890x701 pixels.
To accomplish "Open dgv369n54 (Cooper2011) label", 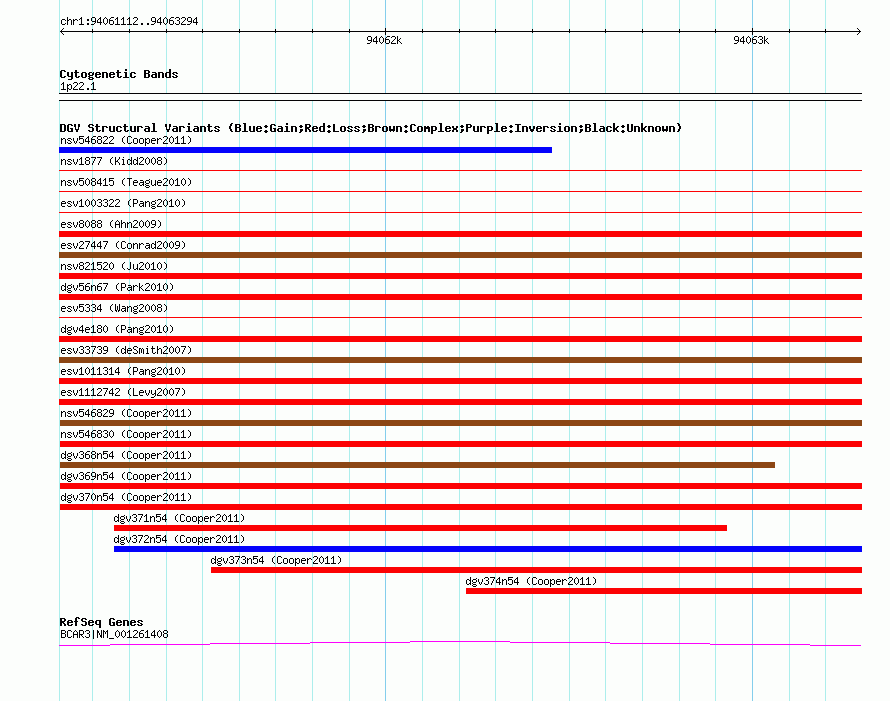I will tap(126, 476).
